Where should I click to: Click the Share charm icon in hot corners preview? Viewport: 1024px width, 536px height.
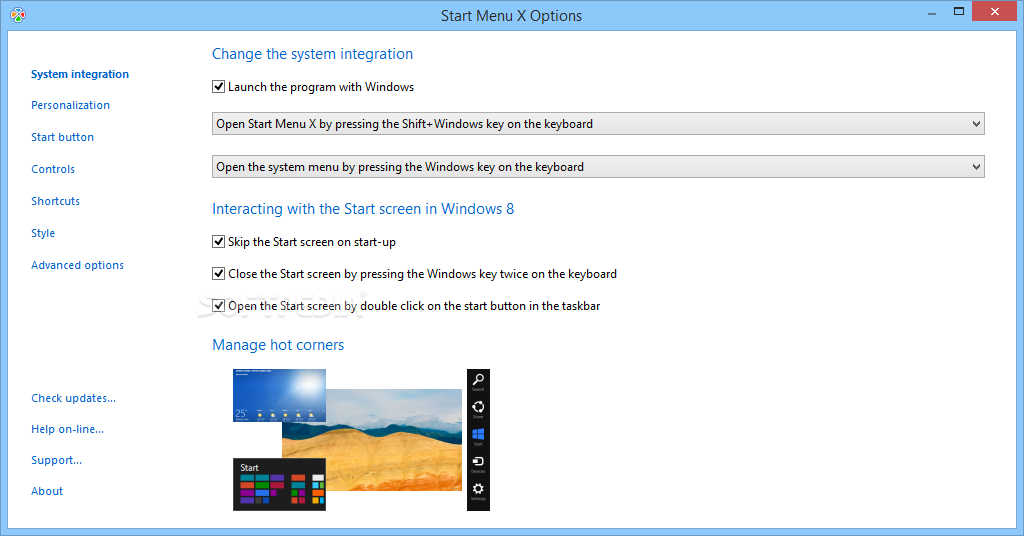(478, 409)
